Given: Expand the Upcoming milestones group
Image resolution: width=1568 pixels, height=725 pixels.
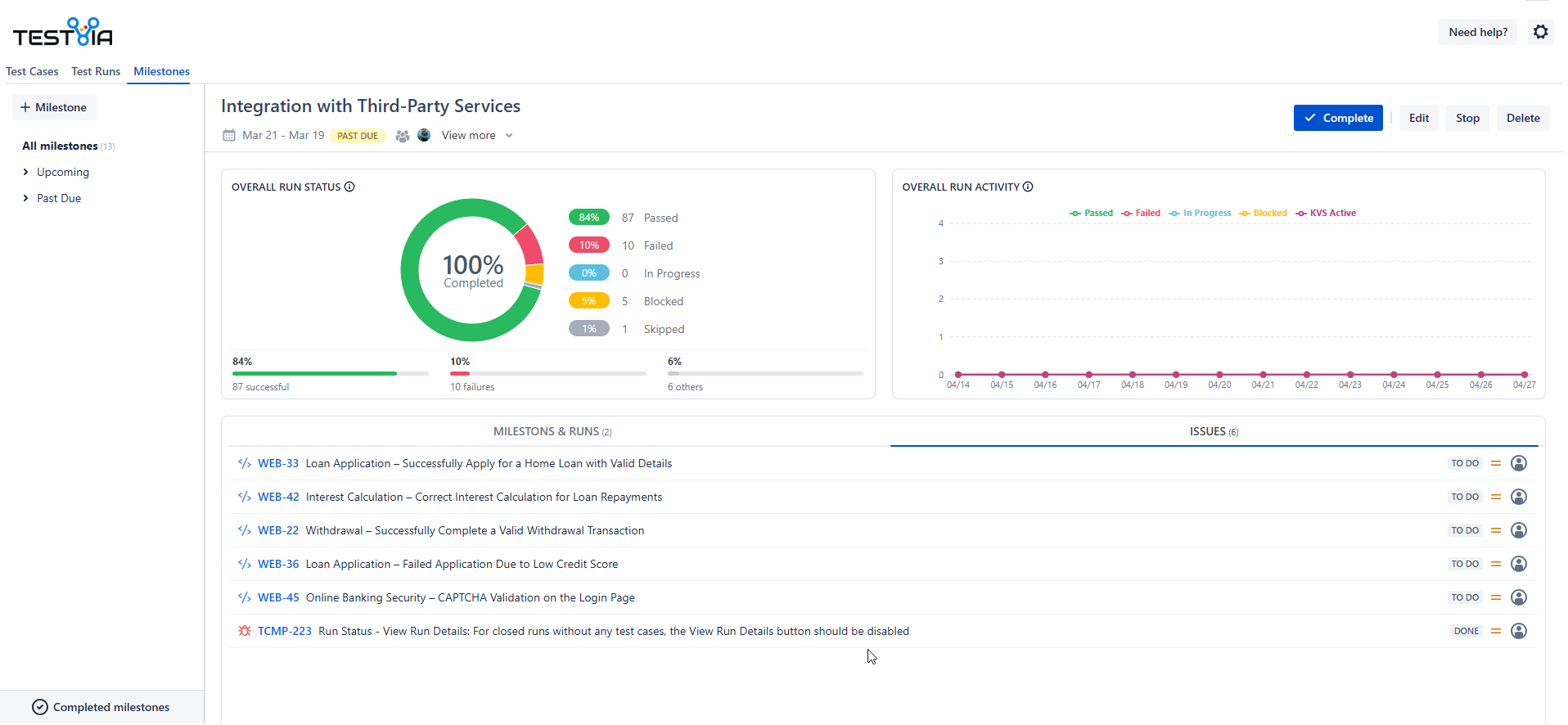Looking at the screenshot, I should pyautogui.click(x=26, y=172).
